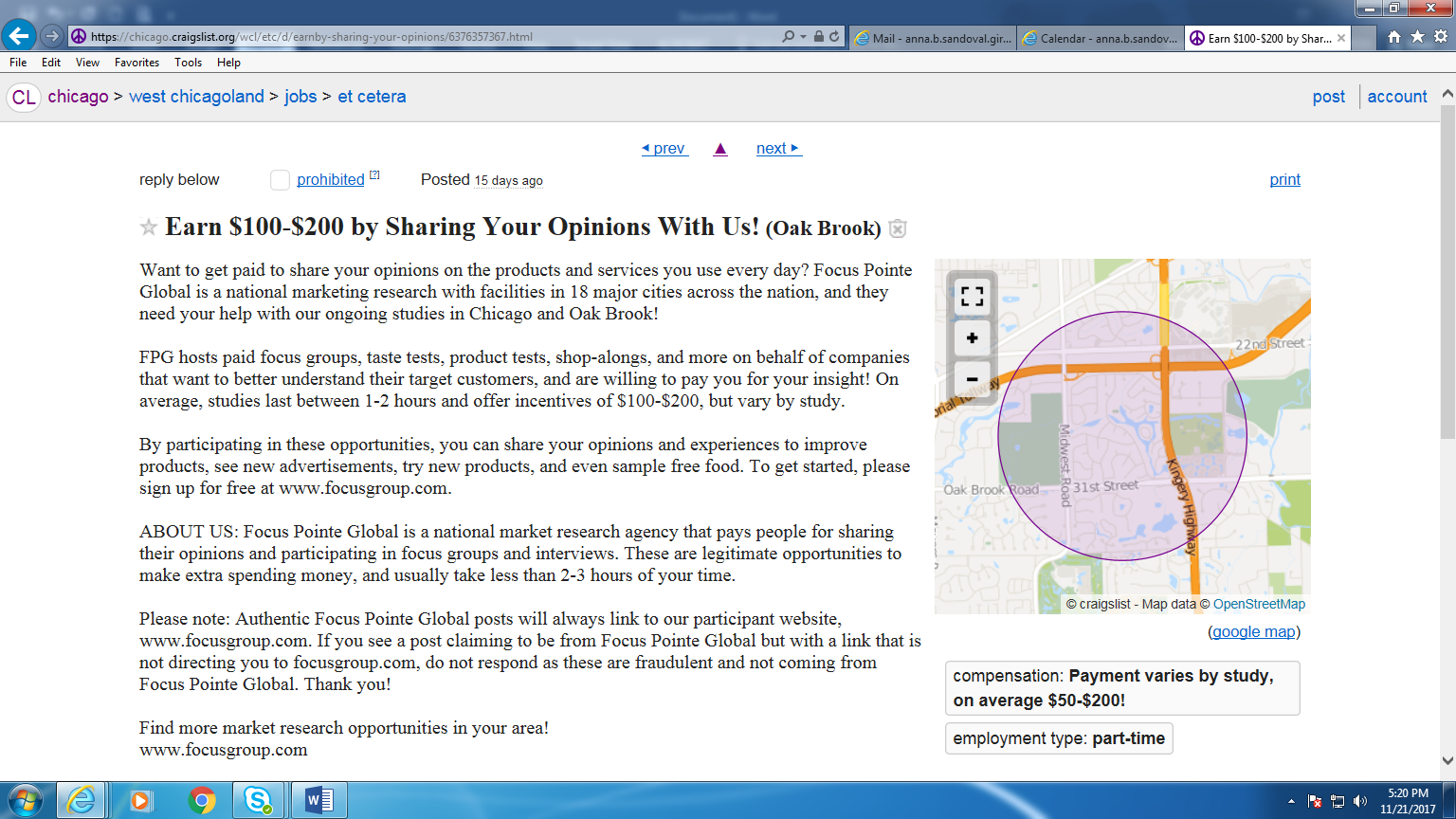Click the posting title 'Earn $100-$200 by Sharing'
This screenshot has height=819, width=1456.
click(462, 227)
